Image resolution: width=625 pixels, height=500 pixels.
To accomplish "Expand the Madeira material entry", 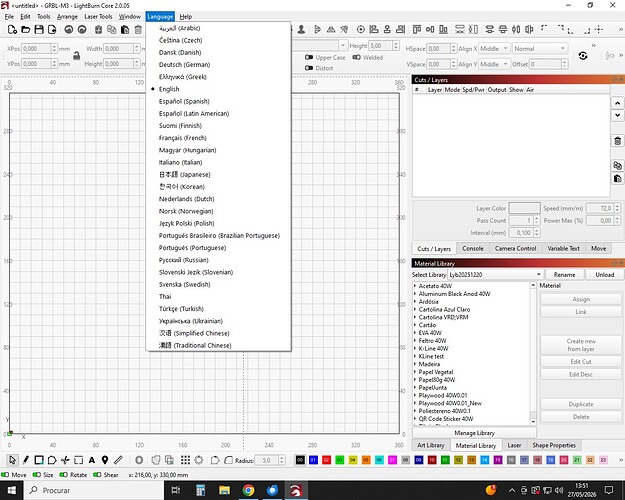I will point(415,364).
